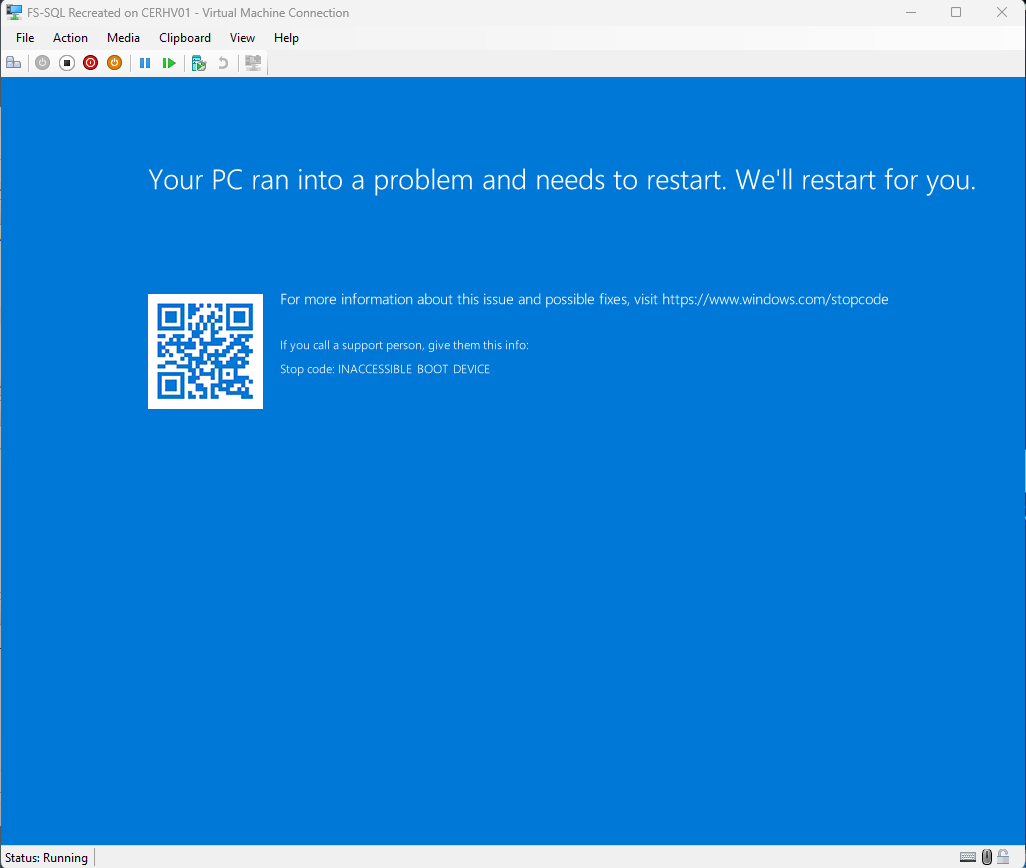Viewport: 1026px width, 868px height.
Task: Open the Media menu
Action: (x=123, y=38)
